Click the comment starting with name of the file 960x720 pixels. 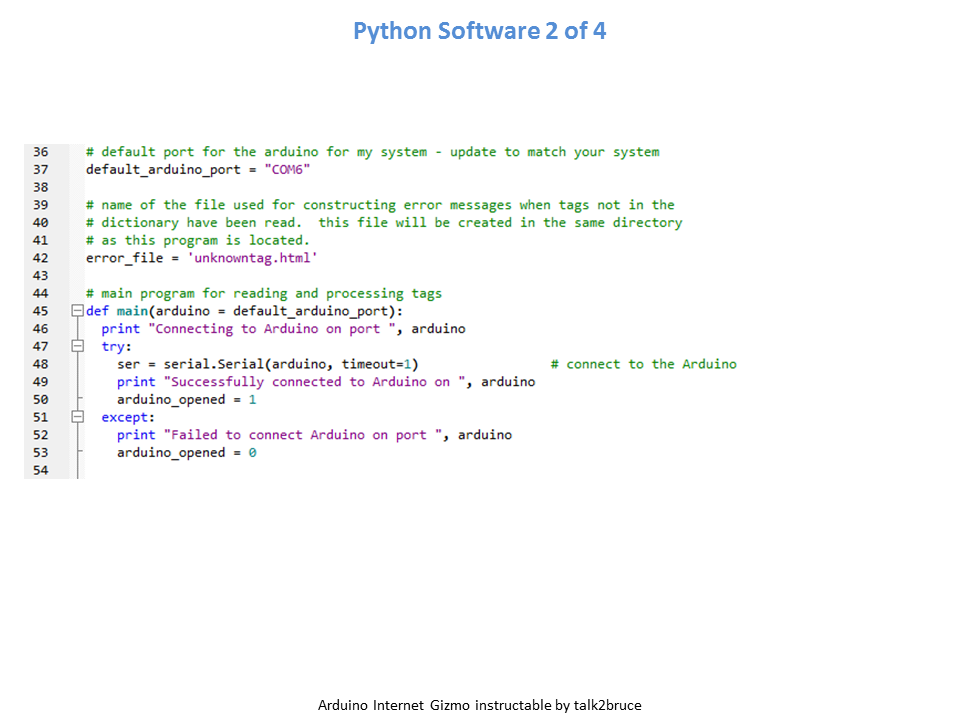tap(380, 204)
